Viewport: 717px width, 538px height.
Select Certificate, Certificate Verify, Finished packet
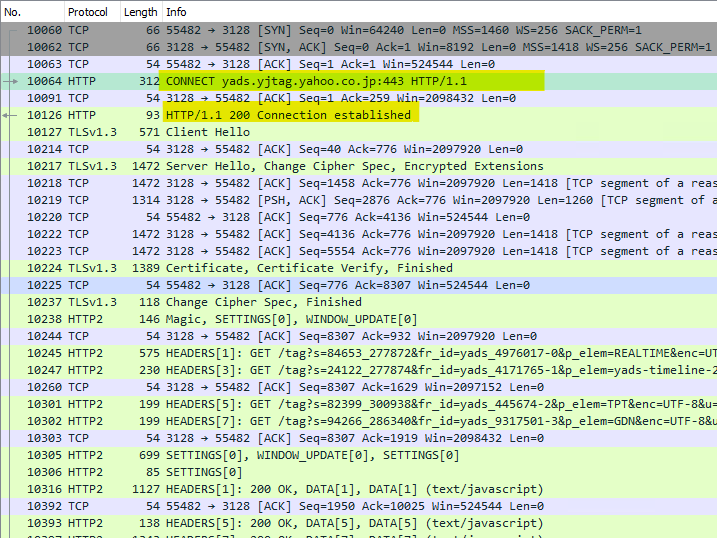(358, 268)
